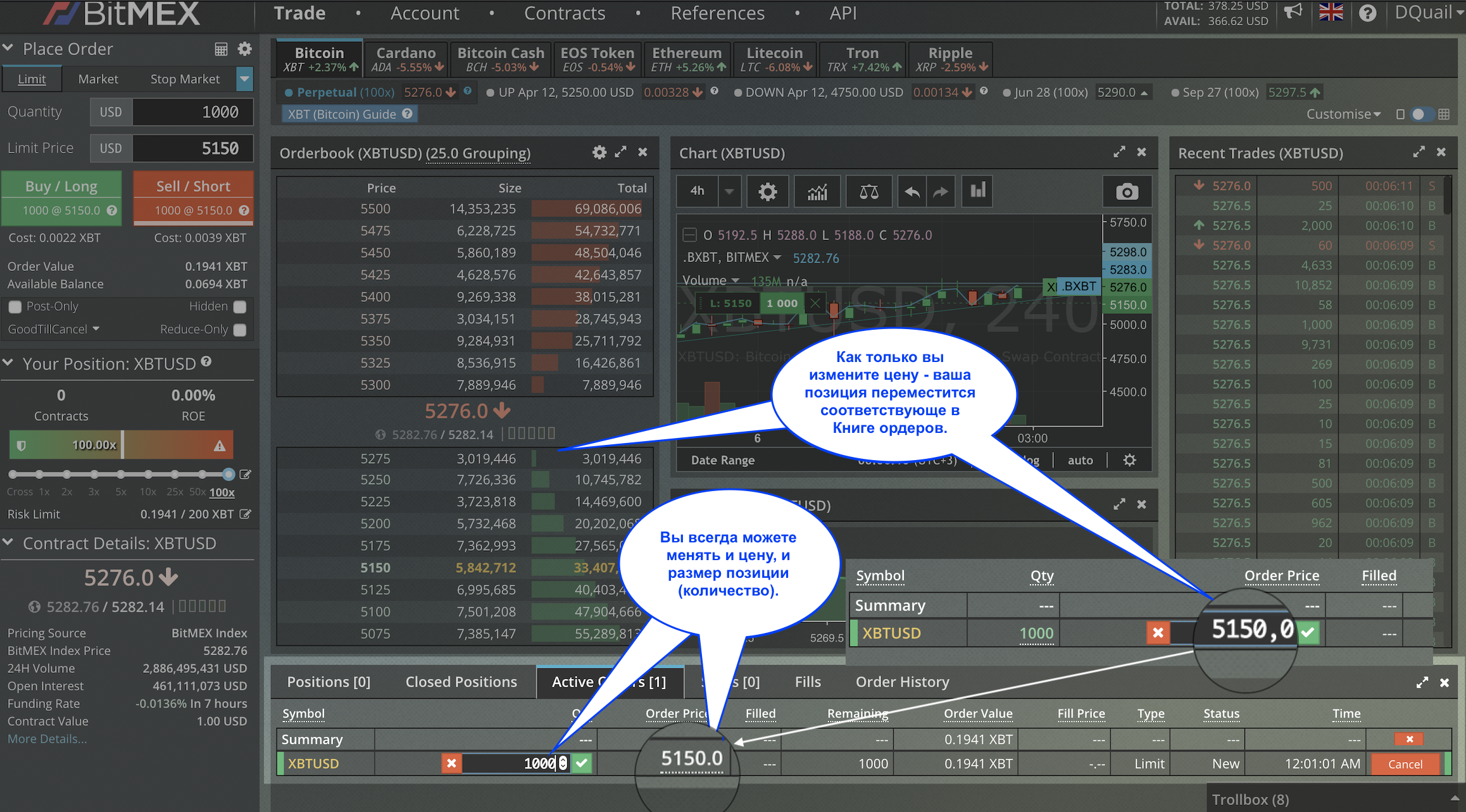Click the Sell / Short button
This screenshot has width=1466, height=812.
[x=193, y=198]
